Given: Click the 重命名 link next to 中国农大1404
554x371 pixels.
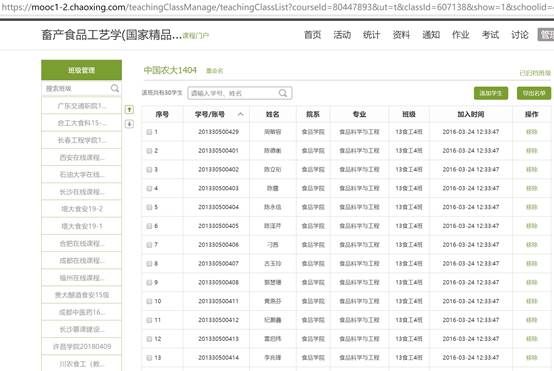Looking at the screenshot, I should (x=214, y=71).
